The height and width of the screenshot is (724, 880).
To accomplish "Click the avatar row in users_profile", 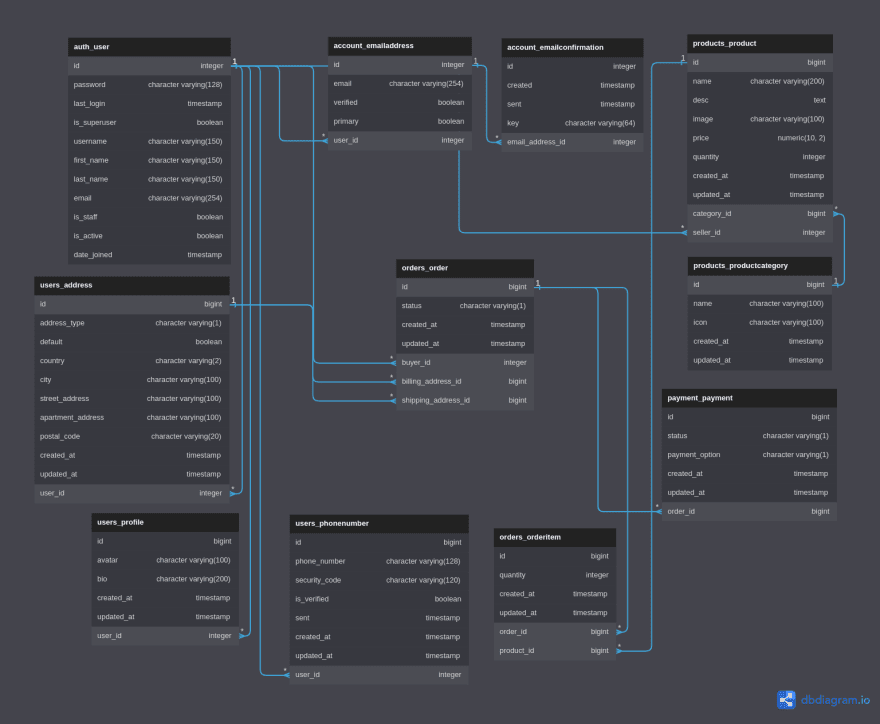I will pyautogui.click(x=165, y=561).
